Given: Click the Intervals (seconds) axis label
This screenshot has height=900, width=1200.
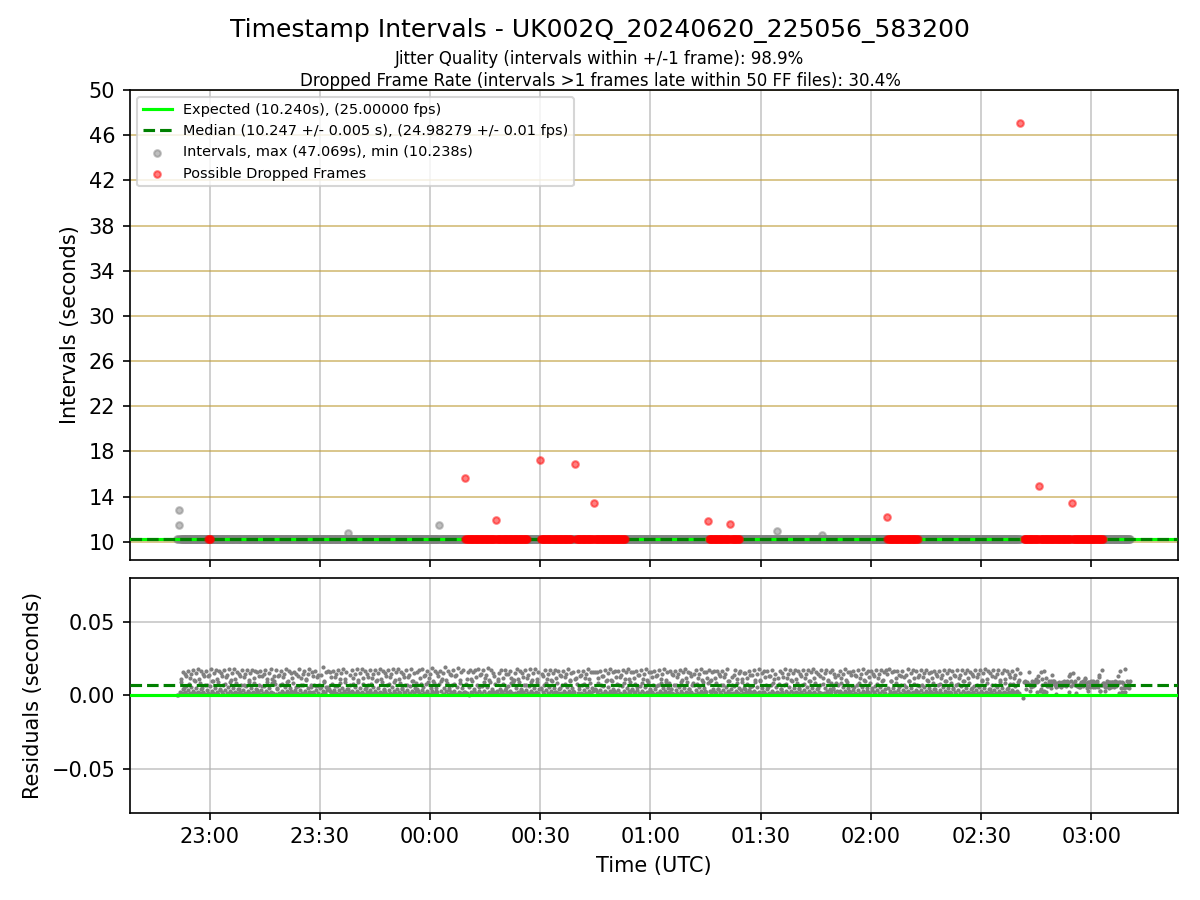Looking at the screenshot, I should point(68,325).
